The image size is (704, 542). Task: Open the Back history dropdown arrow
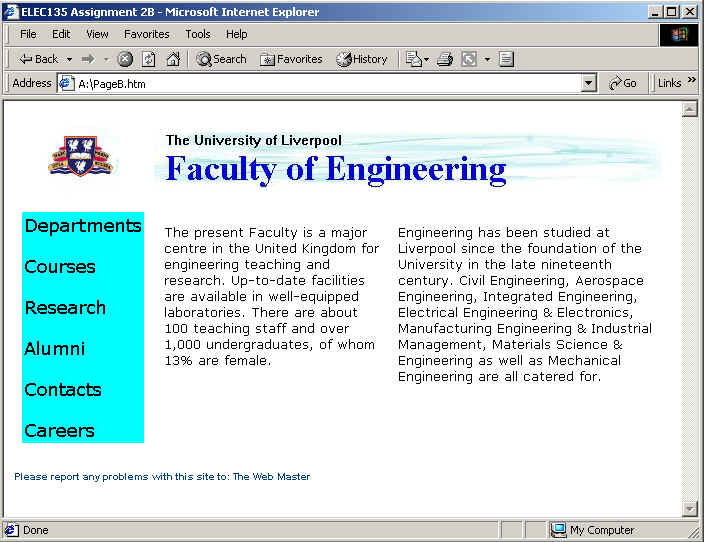tap(69, 59)
